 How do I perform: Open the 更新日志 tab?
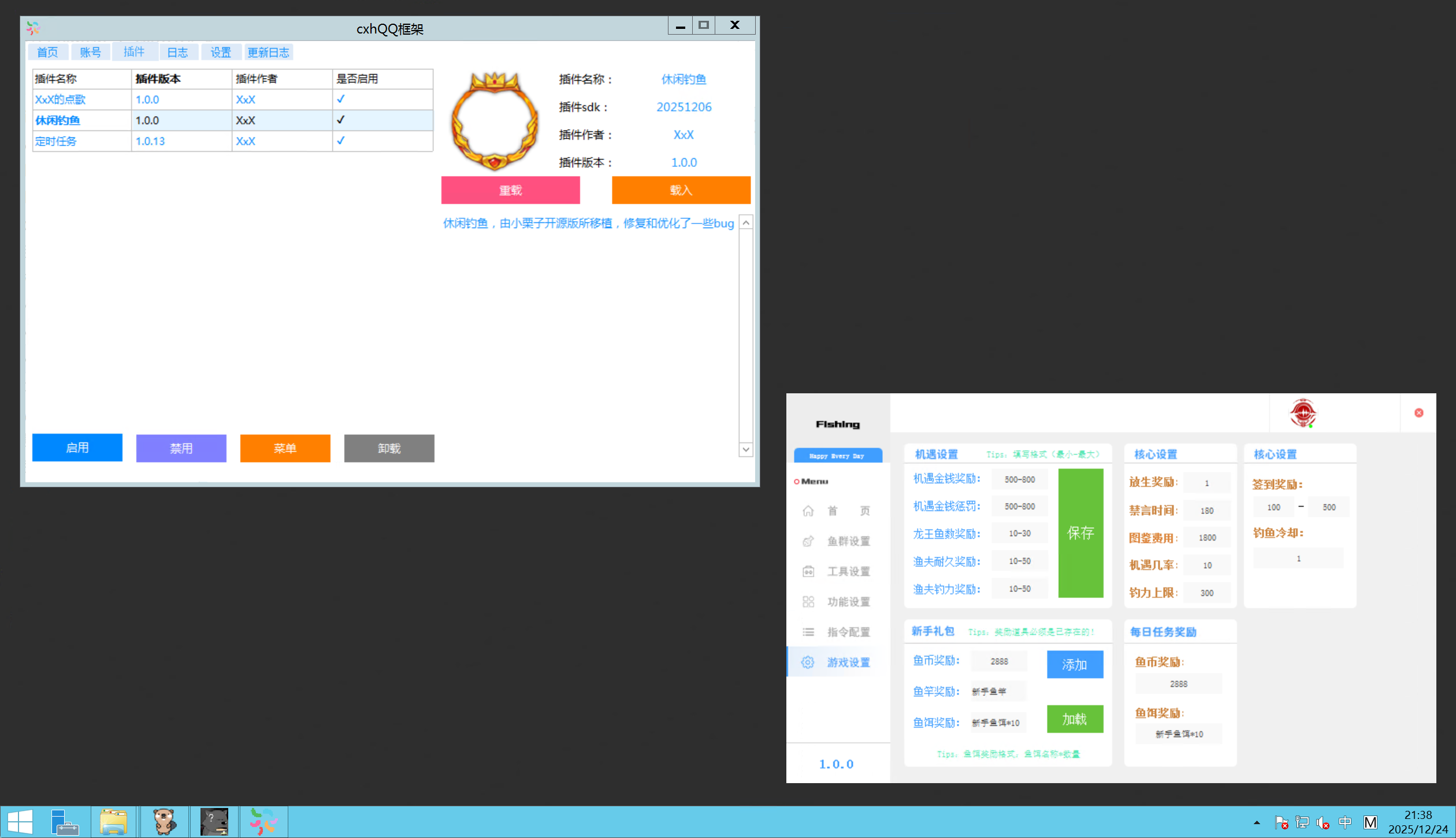point(268,53)
